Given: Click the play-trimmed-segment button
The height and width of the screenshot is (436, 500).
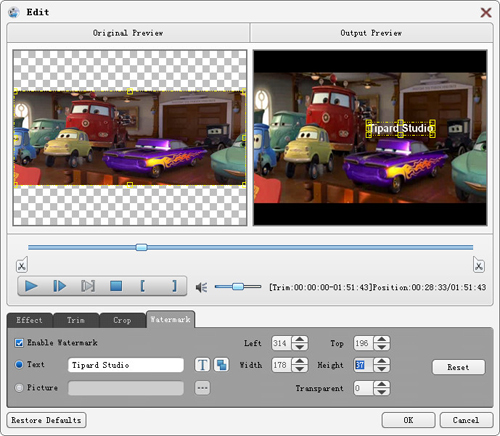Looking at the screenshot, I should point(88,286).
